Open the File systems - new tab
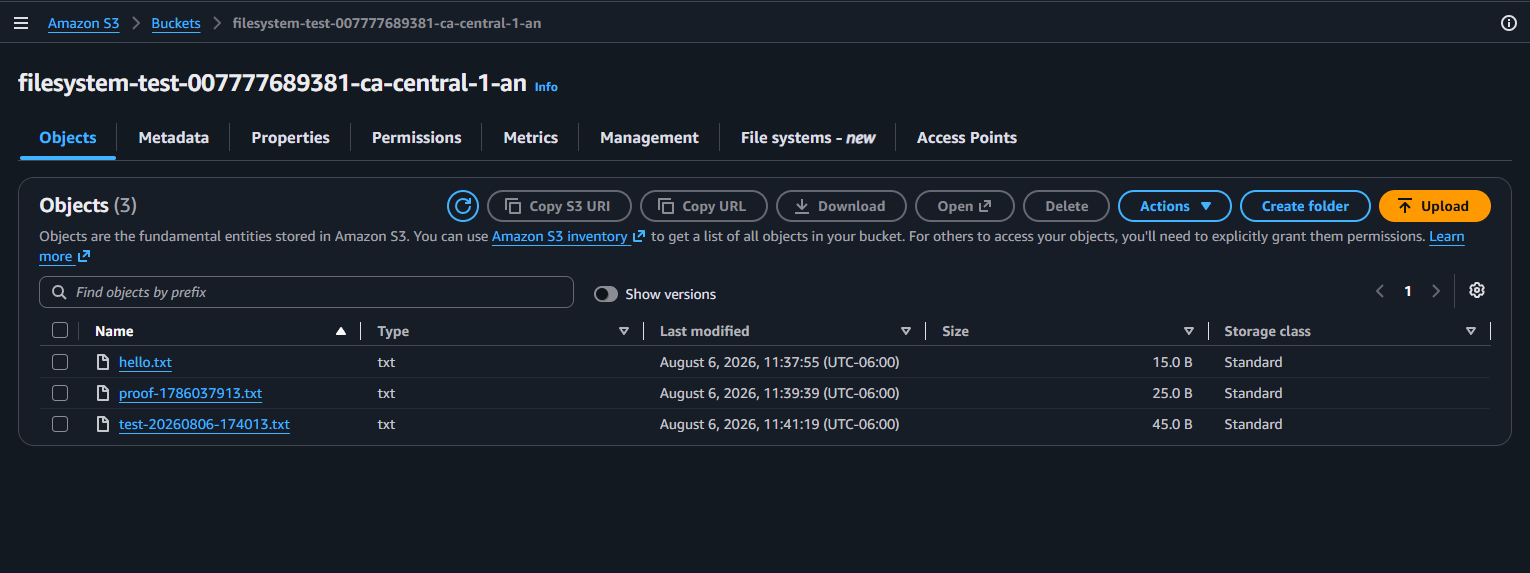The image size is (1530, 573). (808, 138)
